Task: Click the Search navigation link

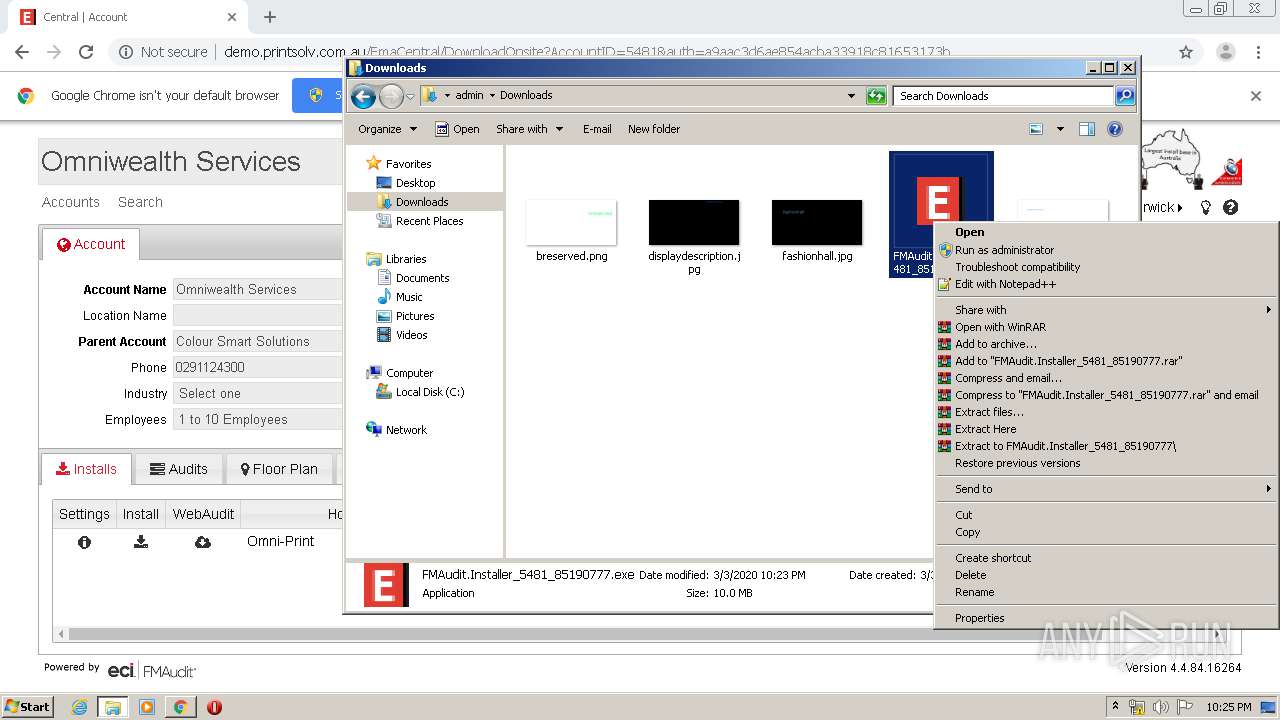Action: tap(140, 202)
